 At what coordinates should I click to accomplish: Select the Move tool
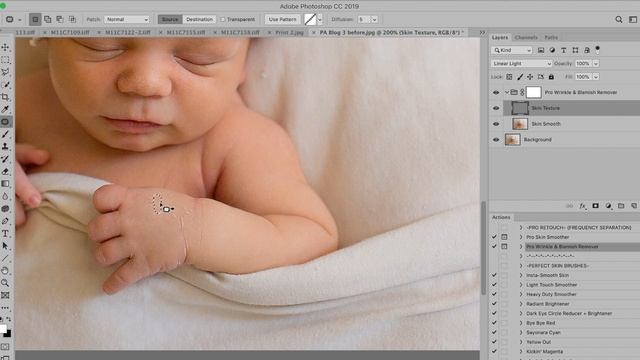point(5,47)
